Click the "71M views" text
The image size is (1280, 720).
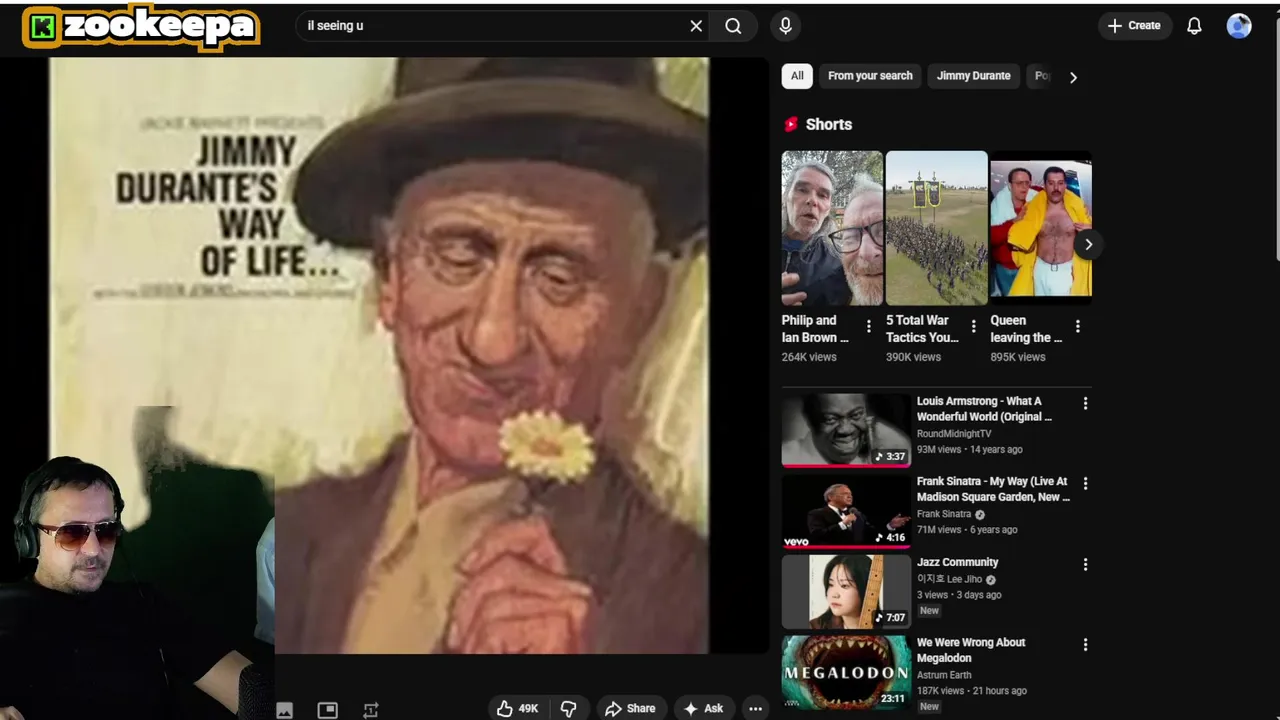[940, 529]
